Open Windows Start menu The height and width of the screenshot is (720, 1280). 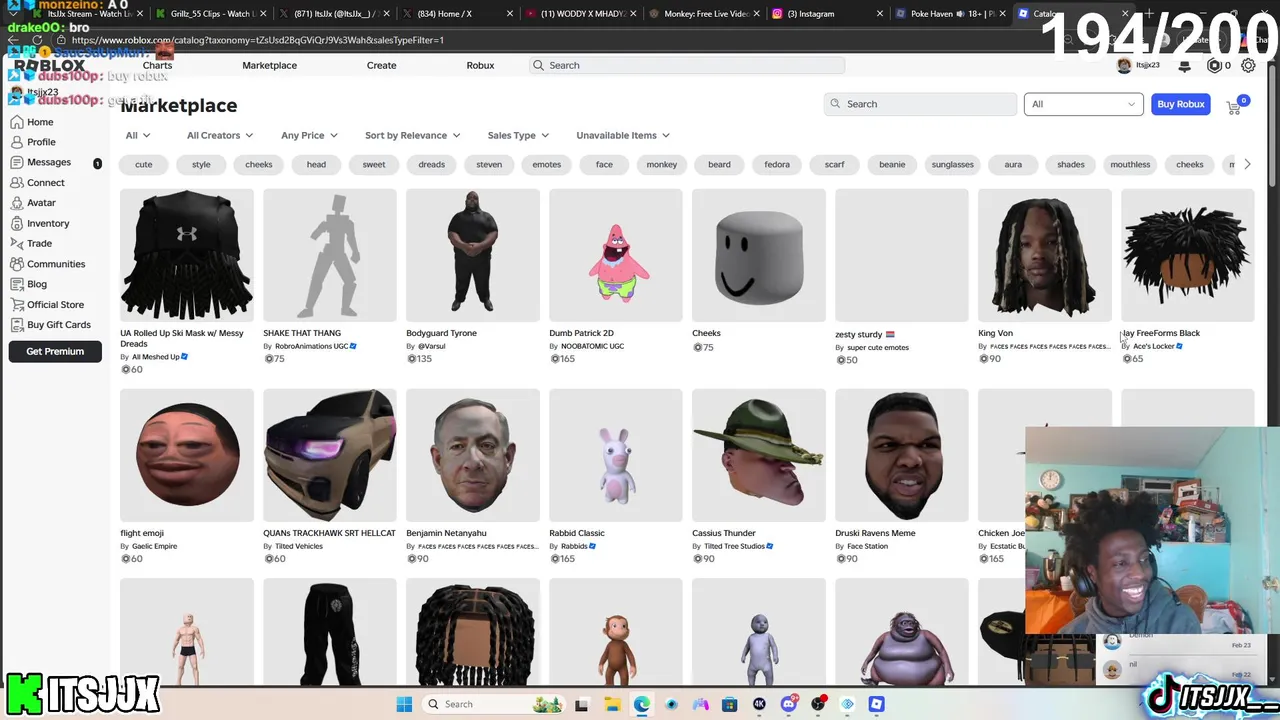point(404,704)
